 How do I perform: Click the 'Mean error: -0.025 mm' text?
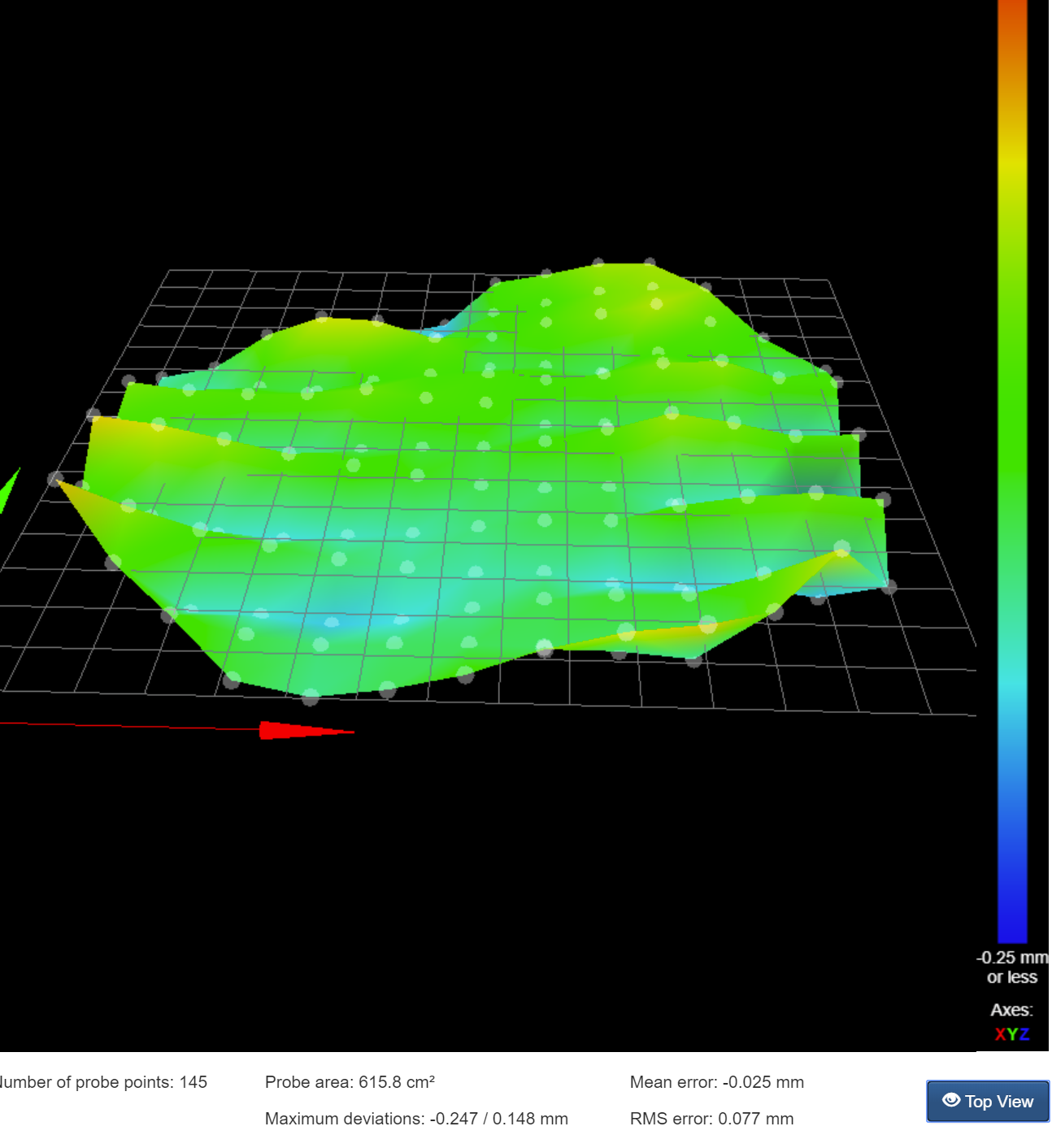tap(716, 1082)
